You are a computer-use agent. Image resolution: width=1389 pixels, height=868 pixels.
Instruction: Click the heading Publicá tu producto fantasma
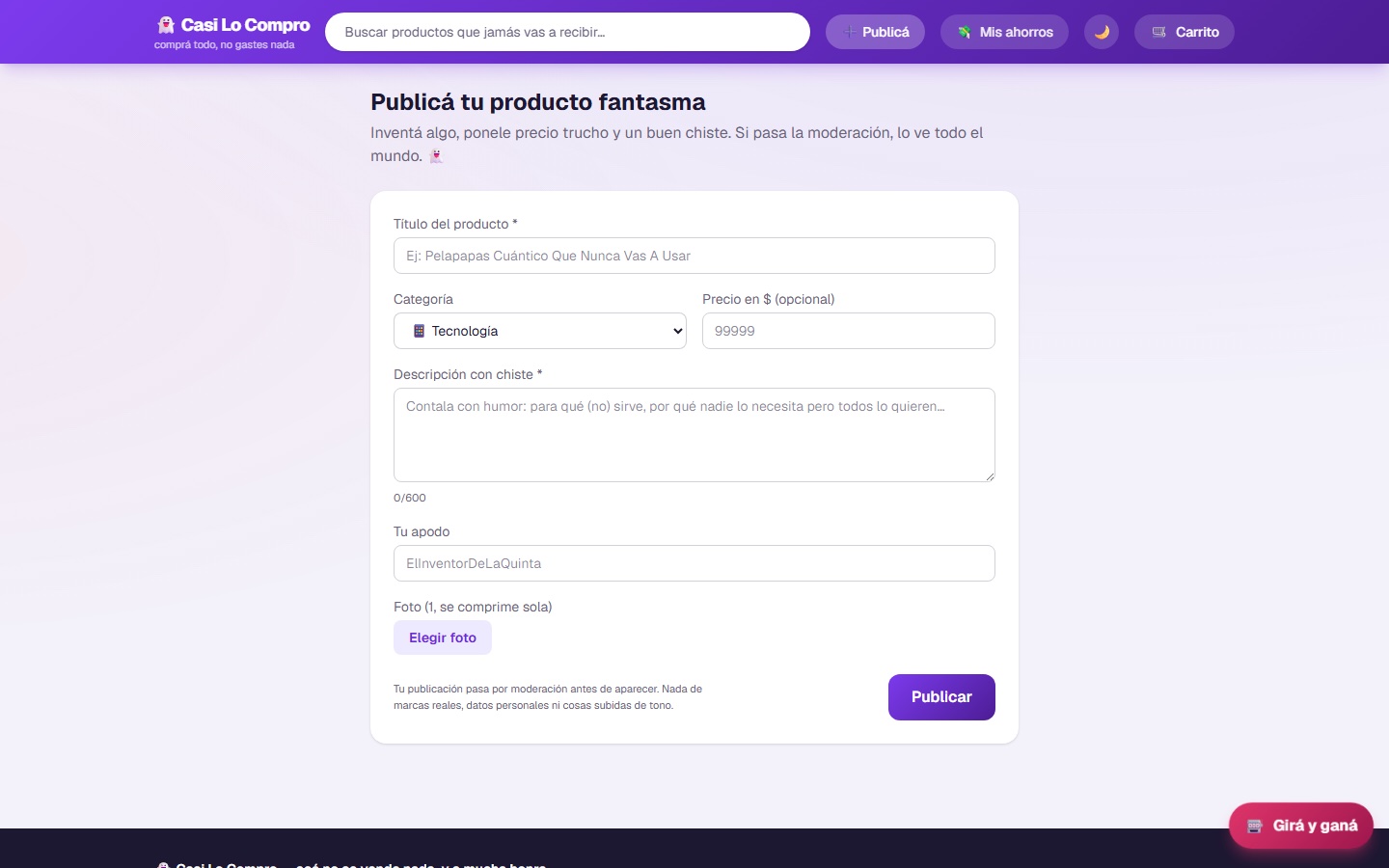pos(538,102)
